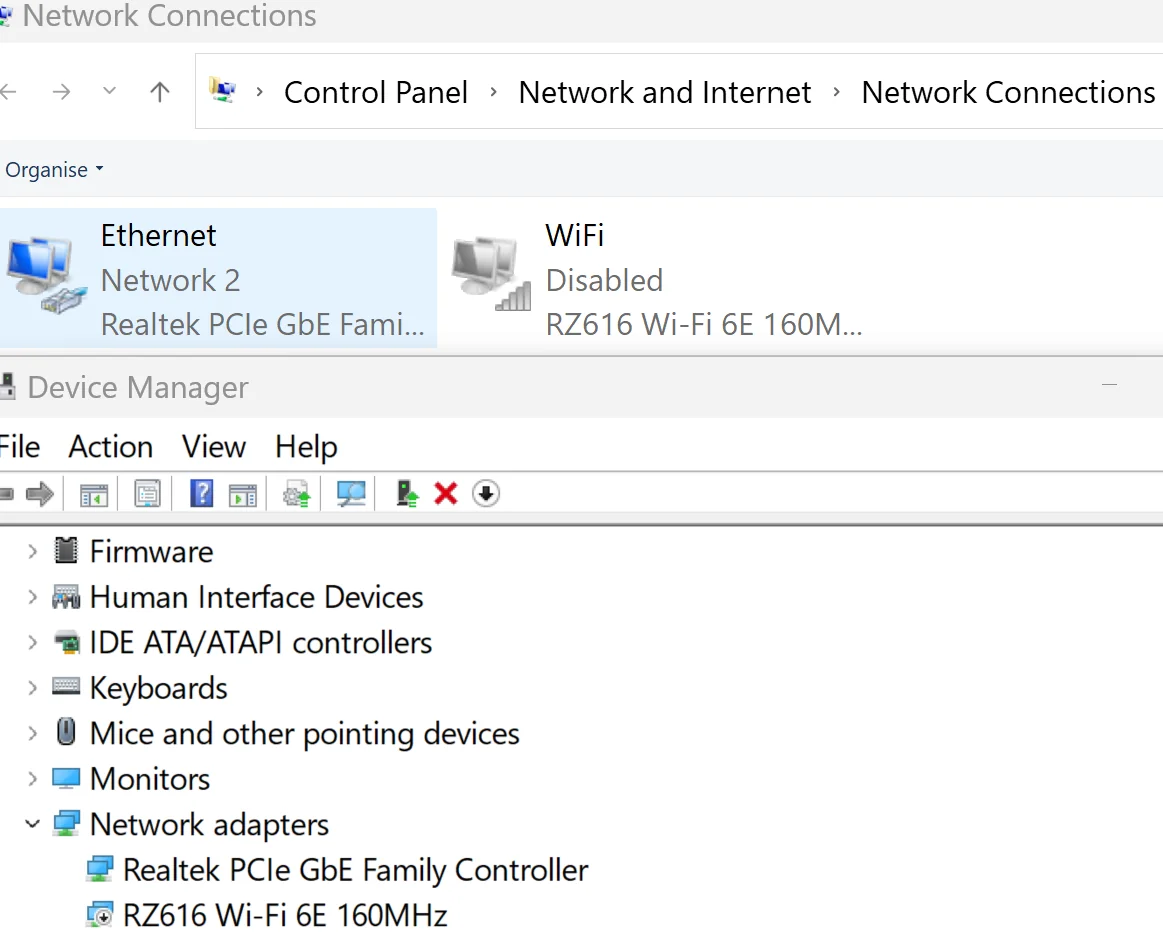The width and height of the screenshot is (1163, 932).
Task: Select the Keyboards tree label
Action: click(159, 689)
